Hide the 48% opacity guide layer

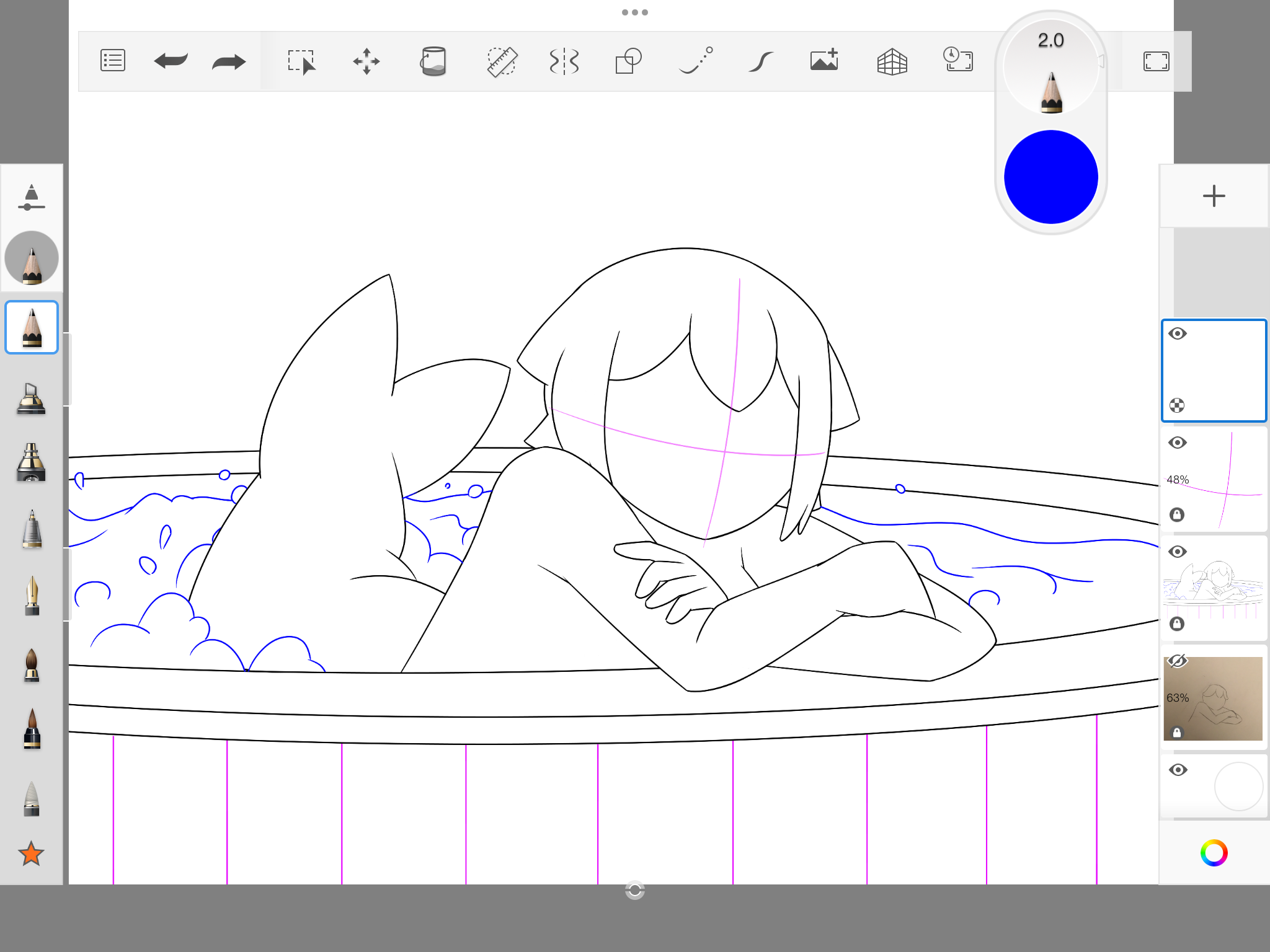(x=1177, y=443)
